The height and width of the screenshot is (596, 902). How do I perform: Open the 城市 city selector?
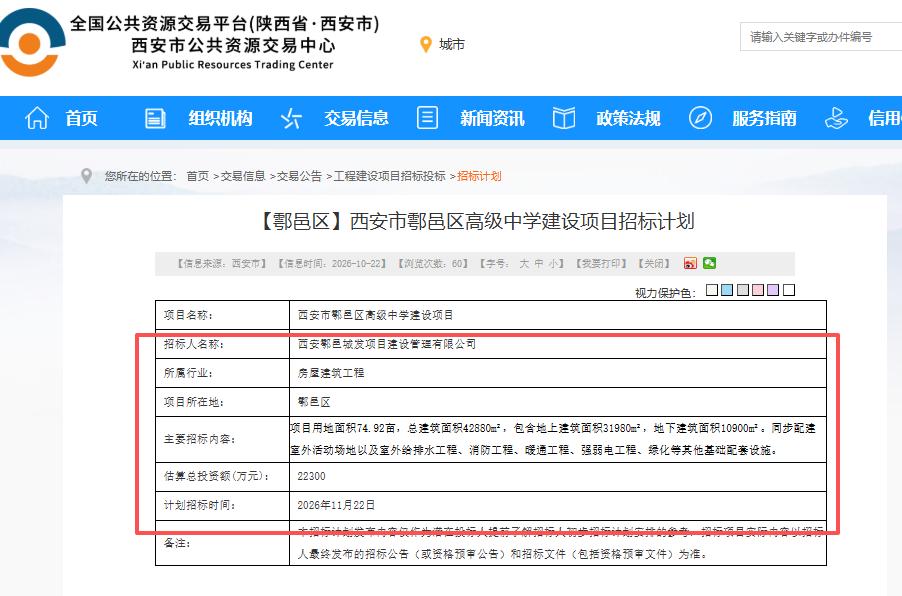[x=452, y=44]
